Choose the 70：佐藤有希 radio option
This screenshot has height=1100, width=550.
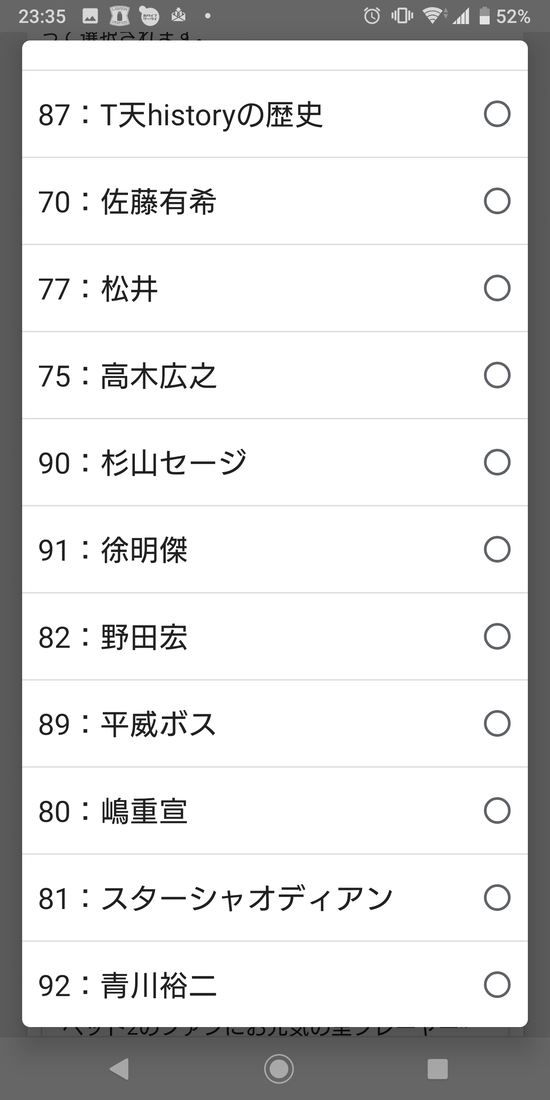pos(497,201)
